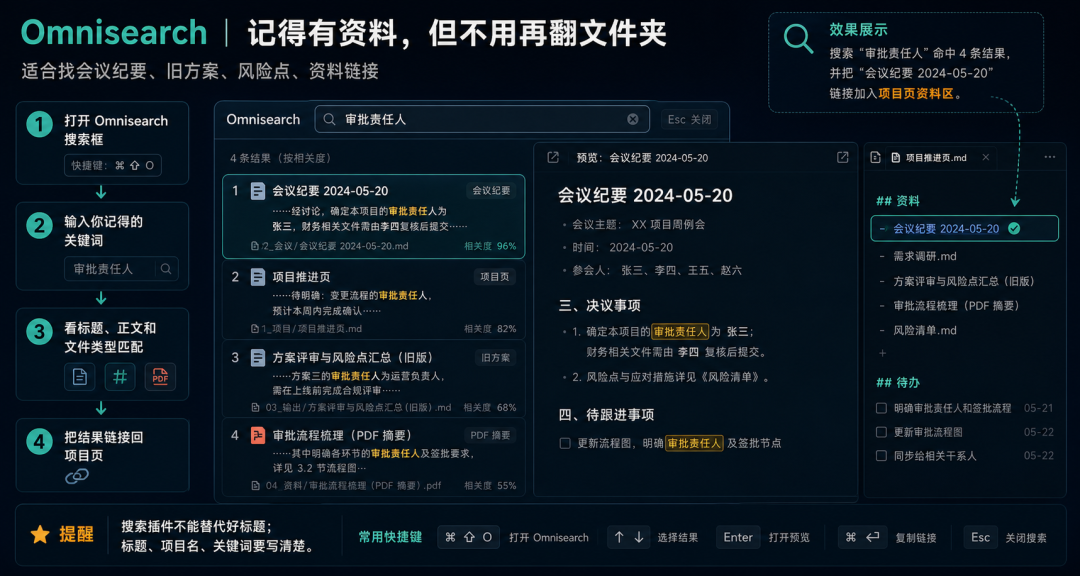Click the ⌘ return key for 复制链接
1080x576 pixels.
click(x=862, y=537)
